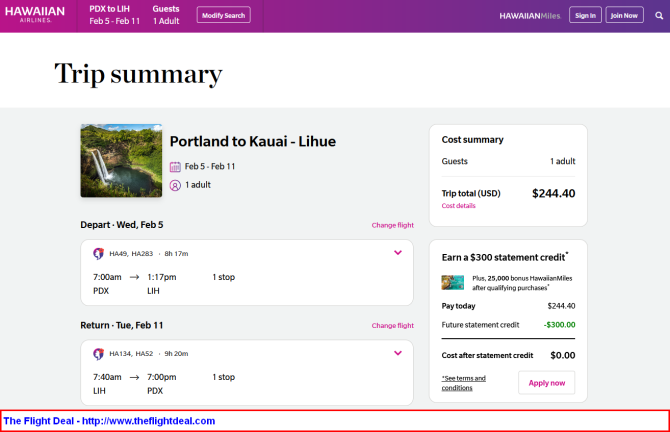The width and height of the screenshot is (670, 432).
Task: Click the calendar icon beside Feb 5 - Feb 11
Action: coord(175,167)
